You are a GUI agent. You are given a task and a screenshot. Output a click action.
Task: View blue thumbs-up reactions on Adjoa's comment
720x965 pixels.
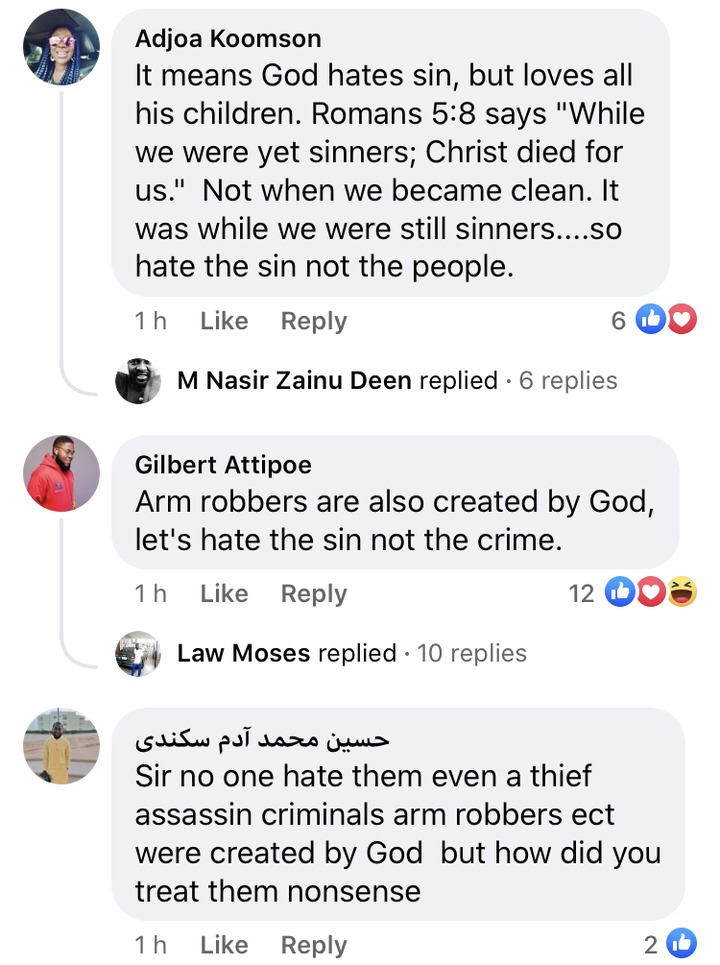tap(651, 321)
